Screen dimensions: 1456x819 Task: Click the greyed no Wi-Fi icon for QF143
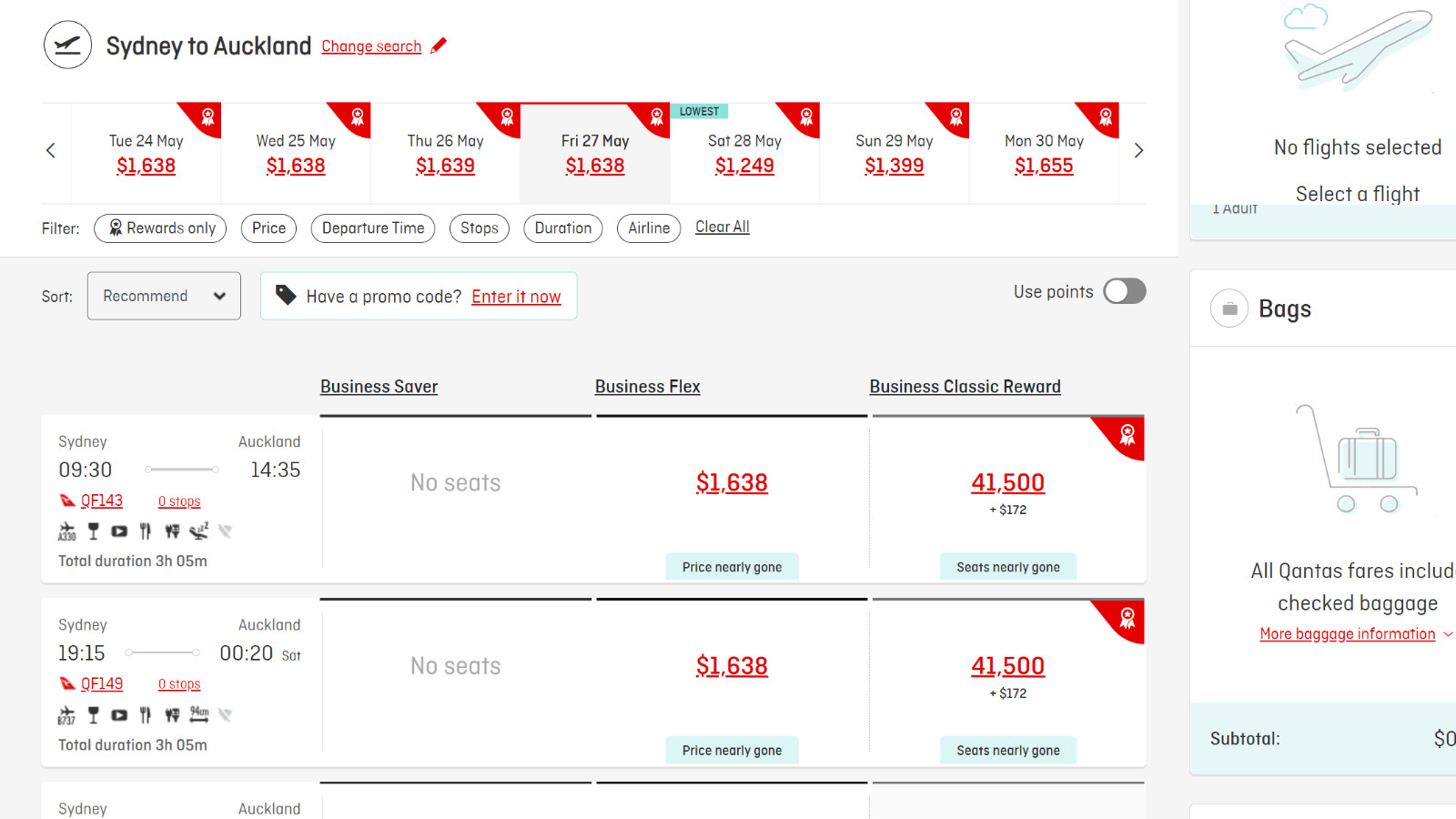[x=225, y=531]
